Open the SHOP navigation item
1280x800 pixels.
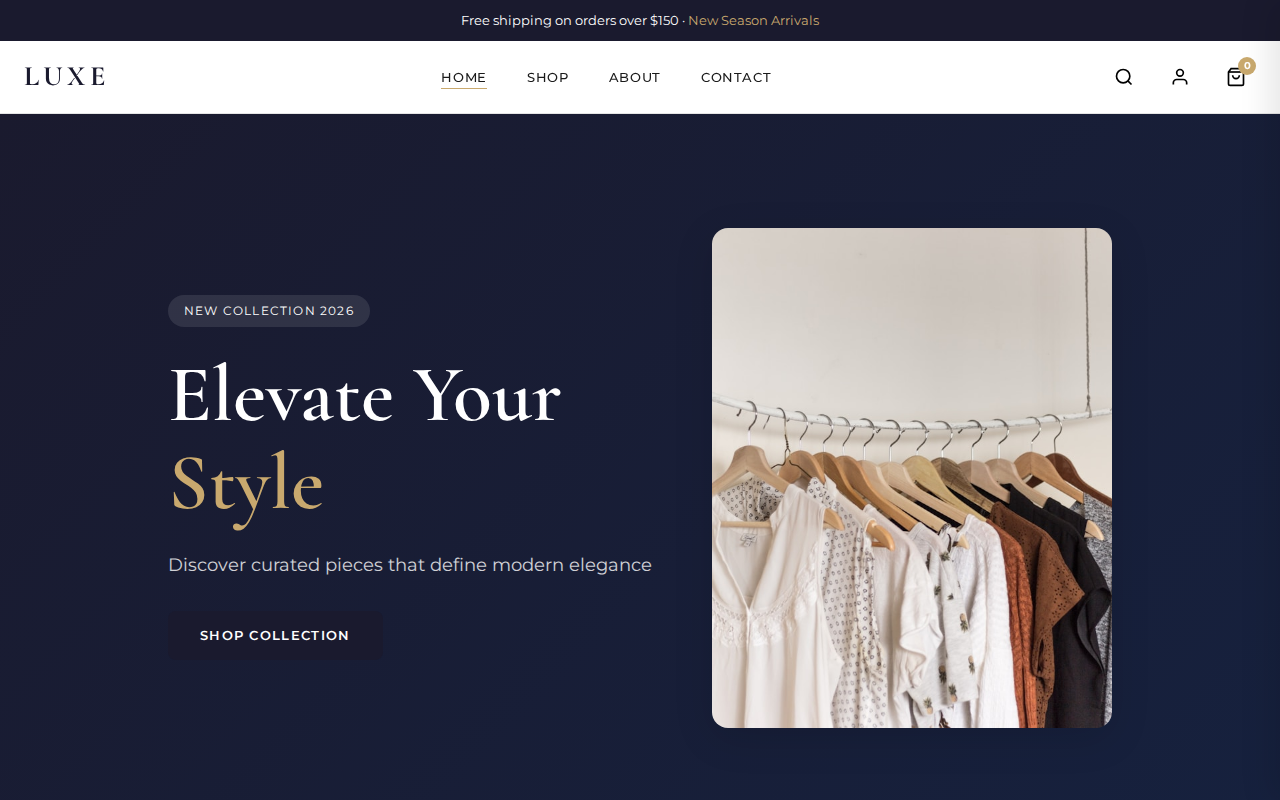(548, 78)
